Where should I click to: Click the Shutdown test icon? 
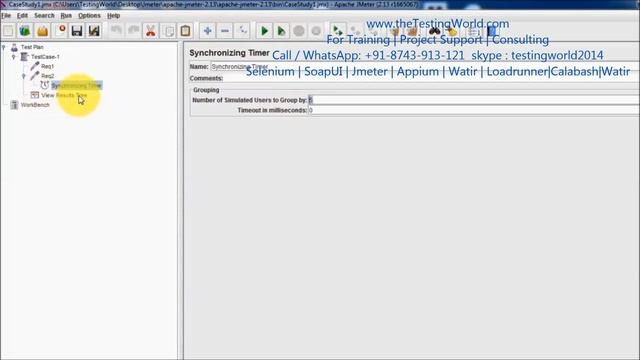[316, 31]
